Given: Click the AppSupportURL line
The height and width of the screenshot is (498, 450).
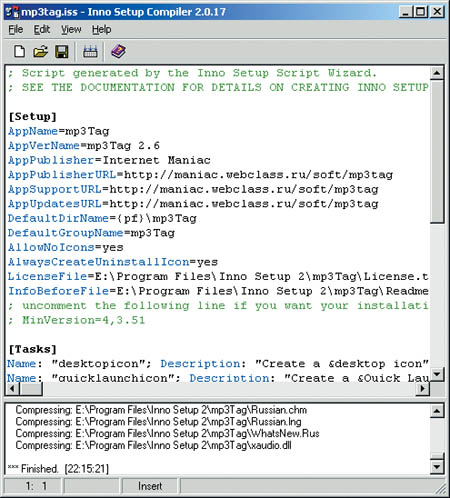Looking at the screenshot, I should [x=193, y=189].
